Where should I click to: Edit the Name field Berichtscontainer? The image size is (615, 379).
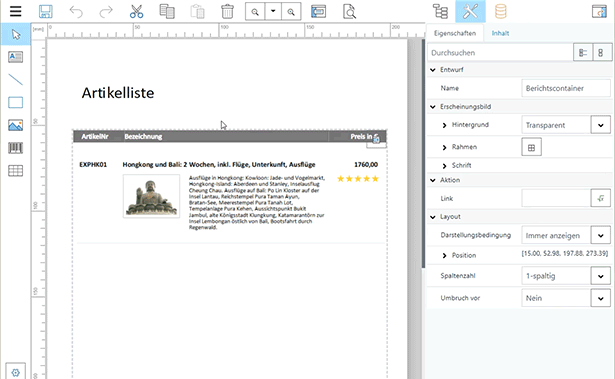click(566, 88)
